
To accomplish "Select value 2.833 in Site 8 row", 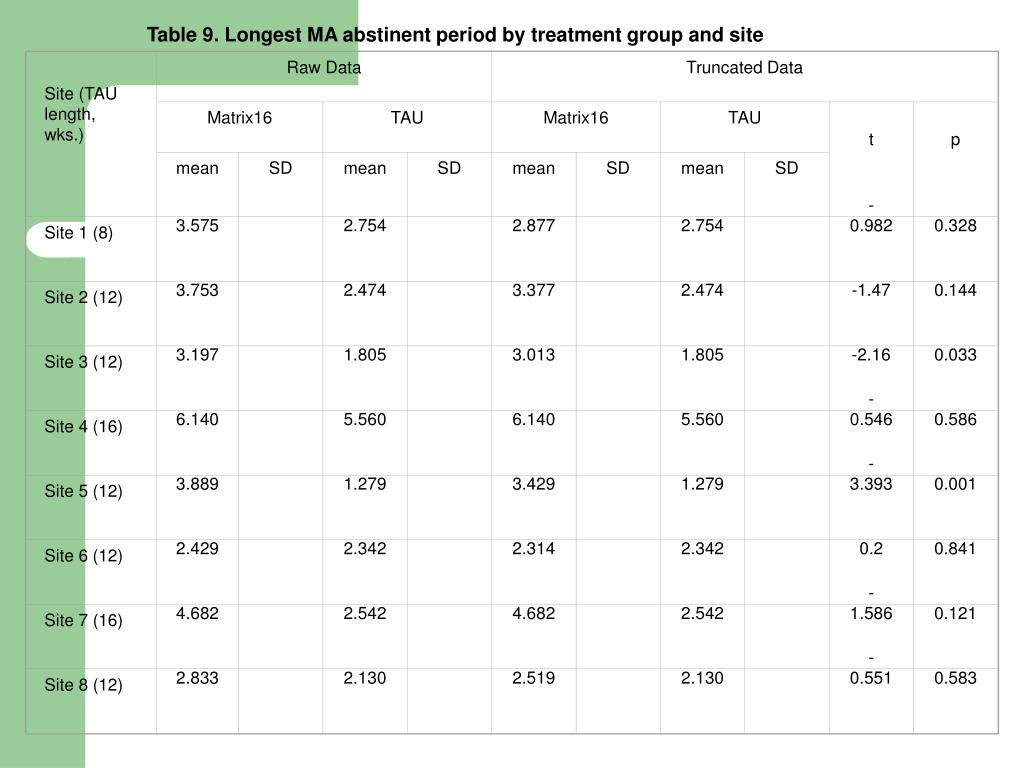I will coord(197,678).
